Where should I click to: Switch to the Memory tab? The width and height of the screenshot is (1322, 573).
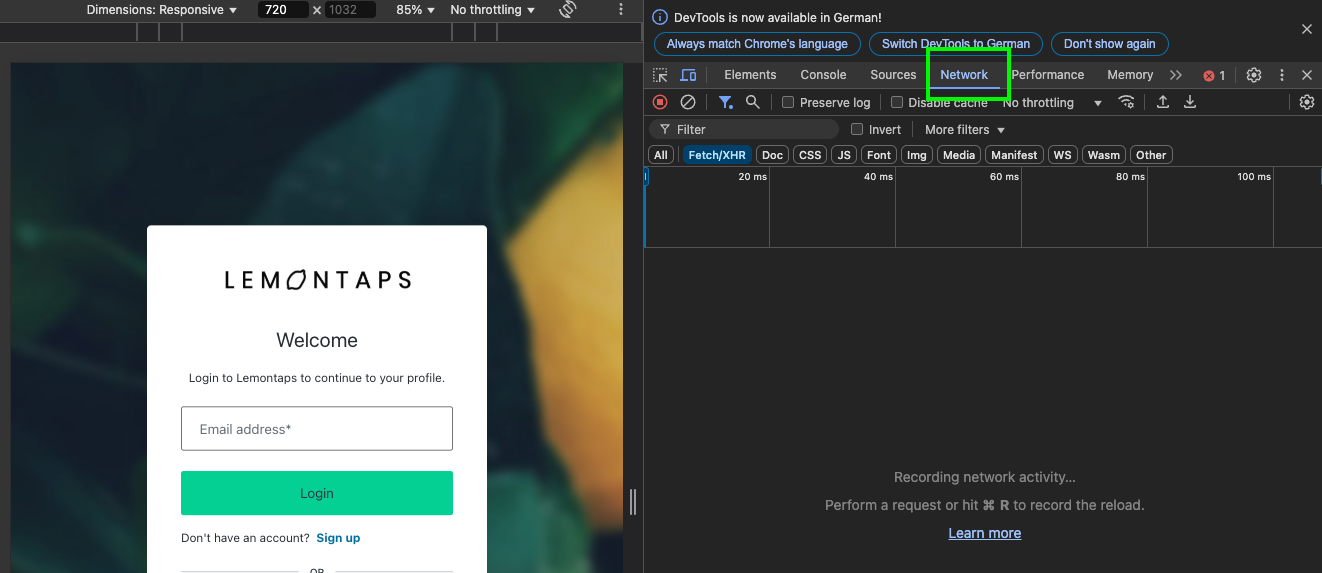[1130, 75]
